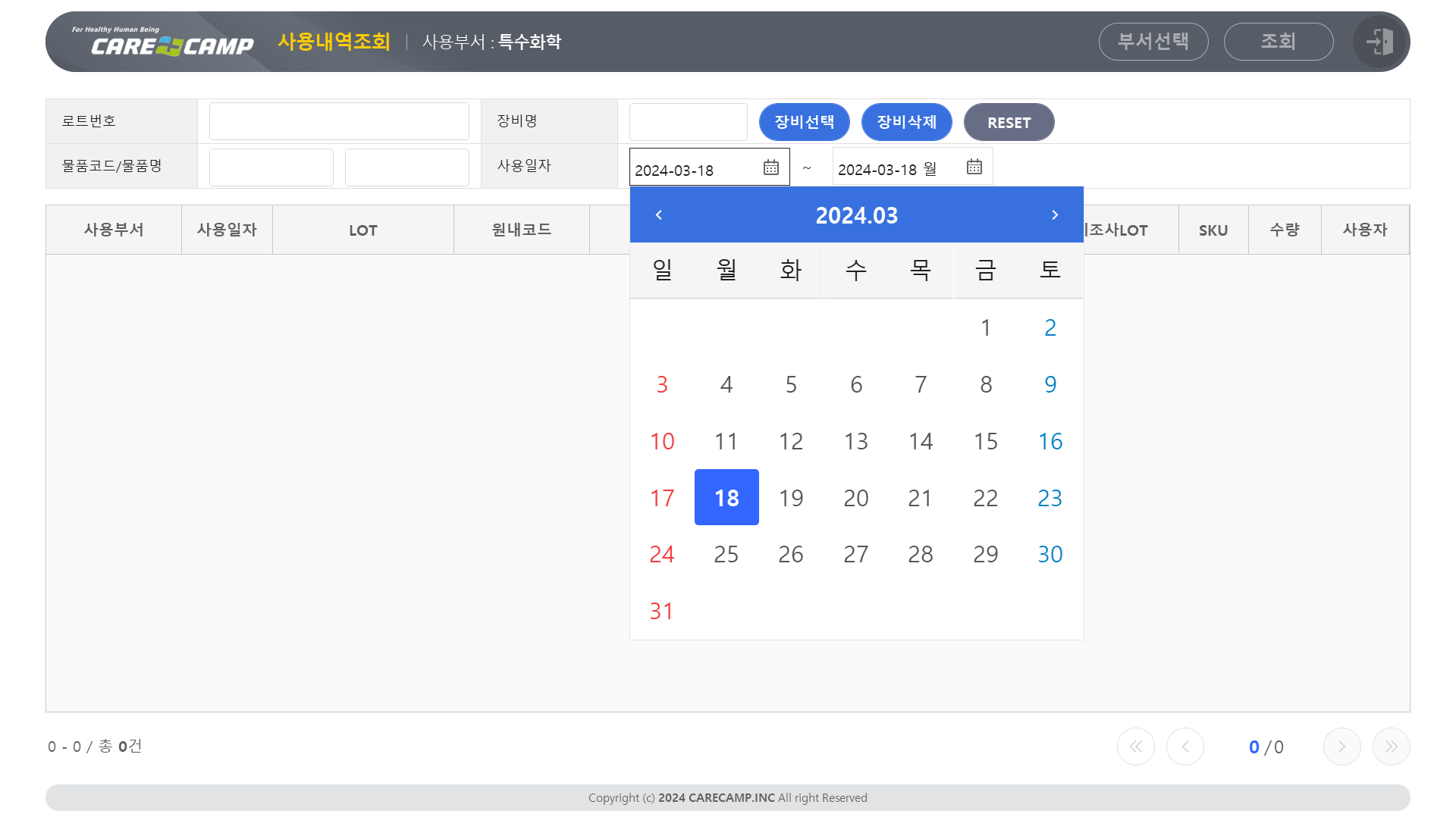Select day 15 in the calendar
1456x817 pixels.
pyautogui.click(x=986, y=441)
